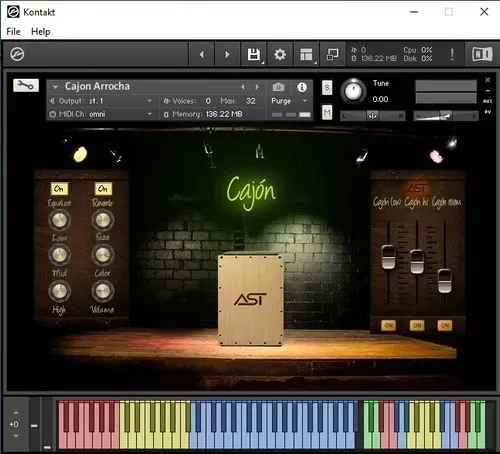Collapse instrument header using arrow beside Cajon Arrocha
Viewport: 500px width, 454px height.
pos(55,87)
